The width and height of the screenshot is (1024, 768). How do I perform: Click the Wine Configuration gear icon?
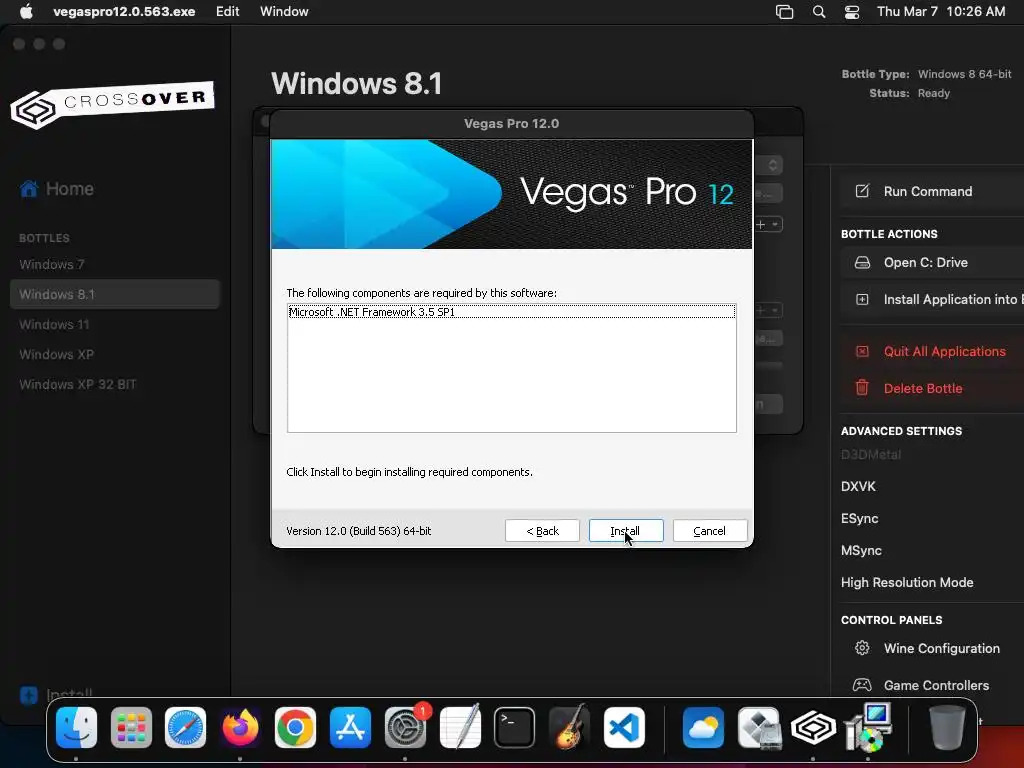tap(862, 648)
